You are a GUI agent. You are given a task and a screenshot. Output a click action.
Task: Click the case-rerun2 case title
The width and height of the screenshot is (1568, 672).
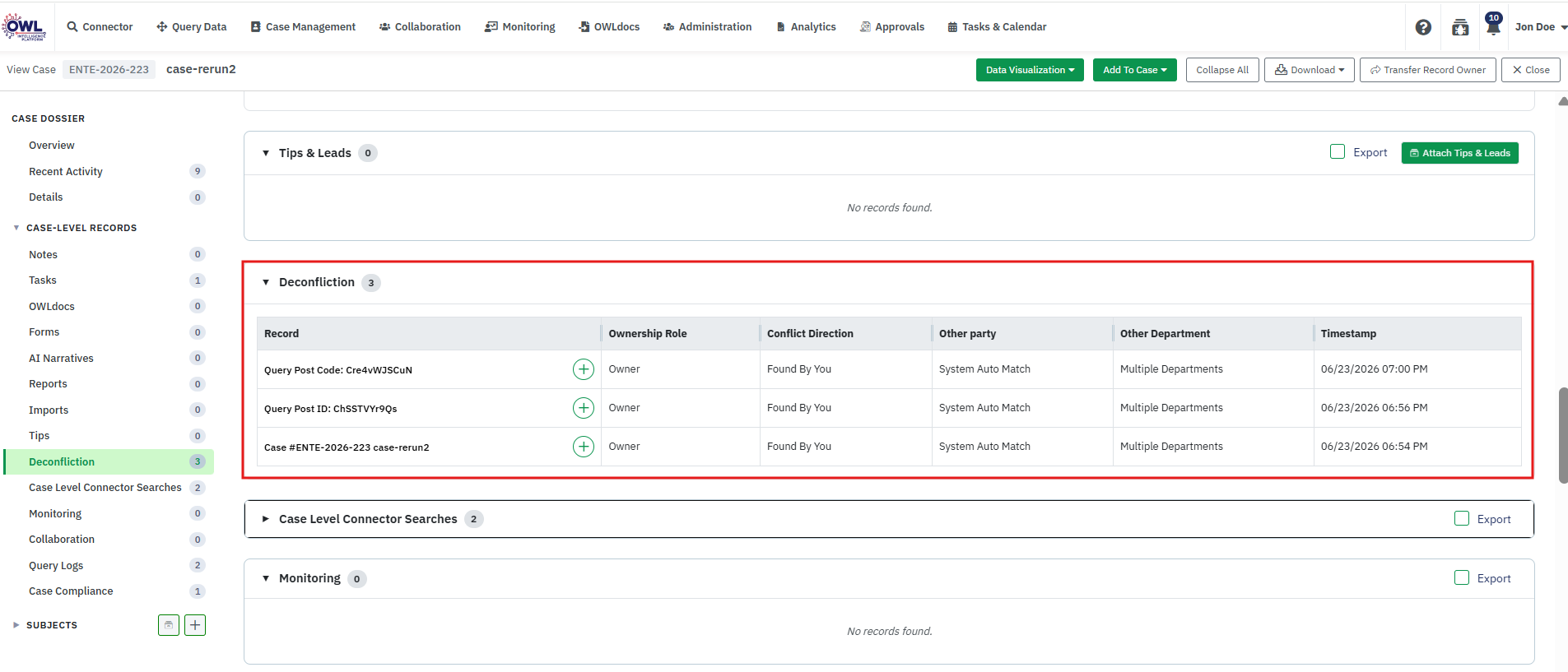pyautogui.click(x=201, y=70)
